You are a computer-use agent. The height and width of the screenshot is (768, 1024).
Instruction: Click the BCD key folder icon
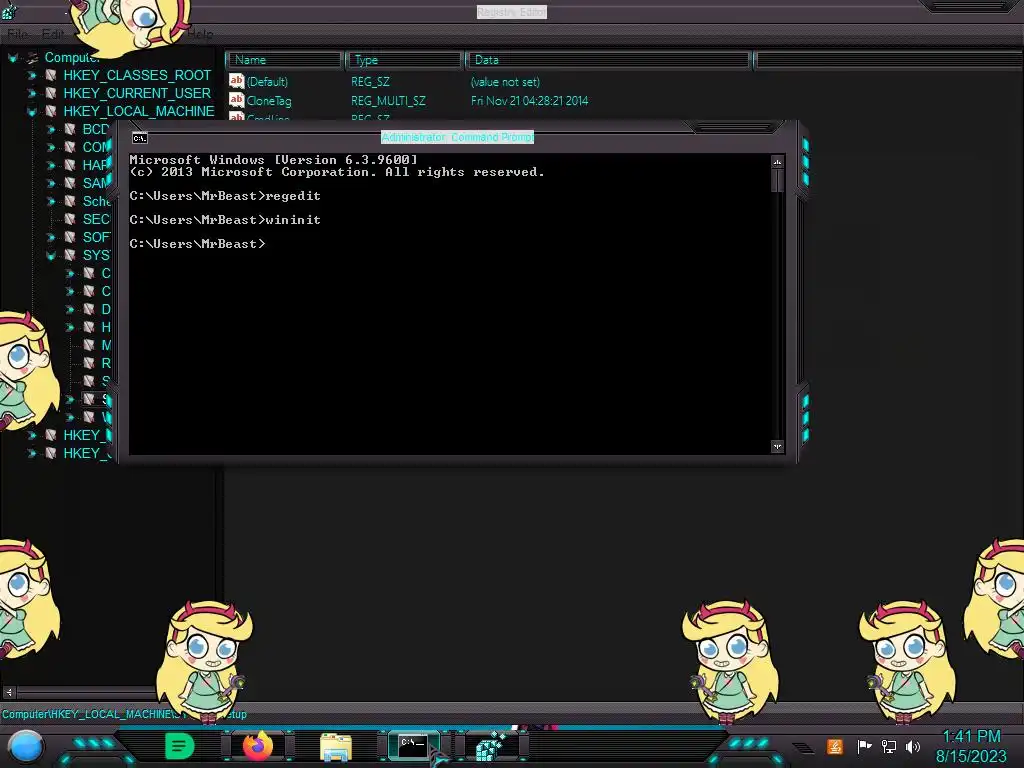click(x=70, y=129)
